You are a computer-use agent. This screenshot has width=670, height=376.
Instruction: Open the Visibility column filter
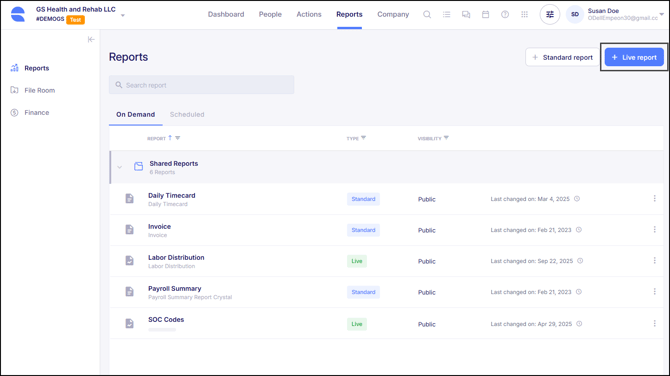(x=447, y=138)
